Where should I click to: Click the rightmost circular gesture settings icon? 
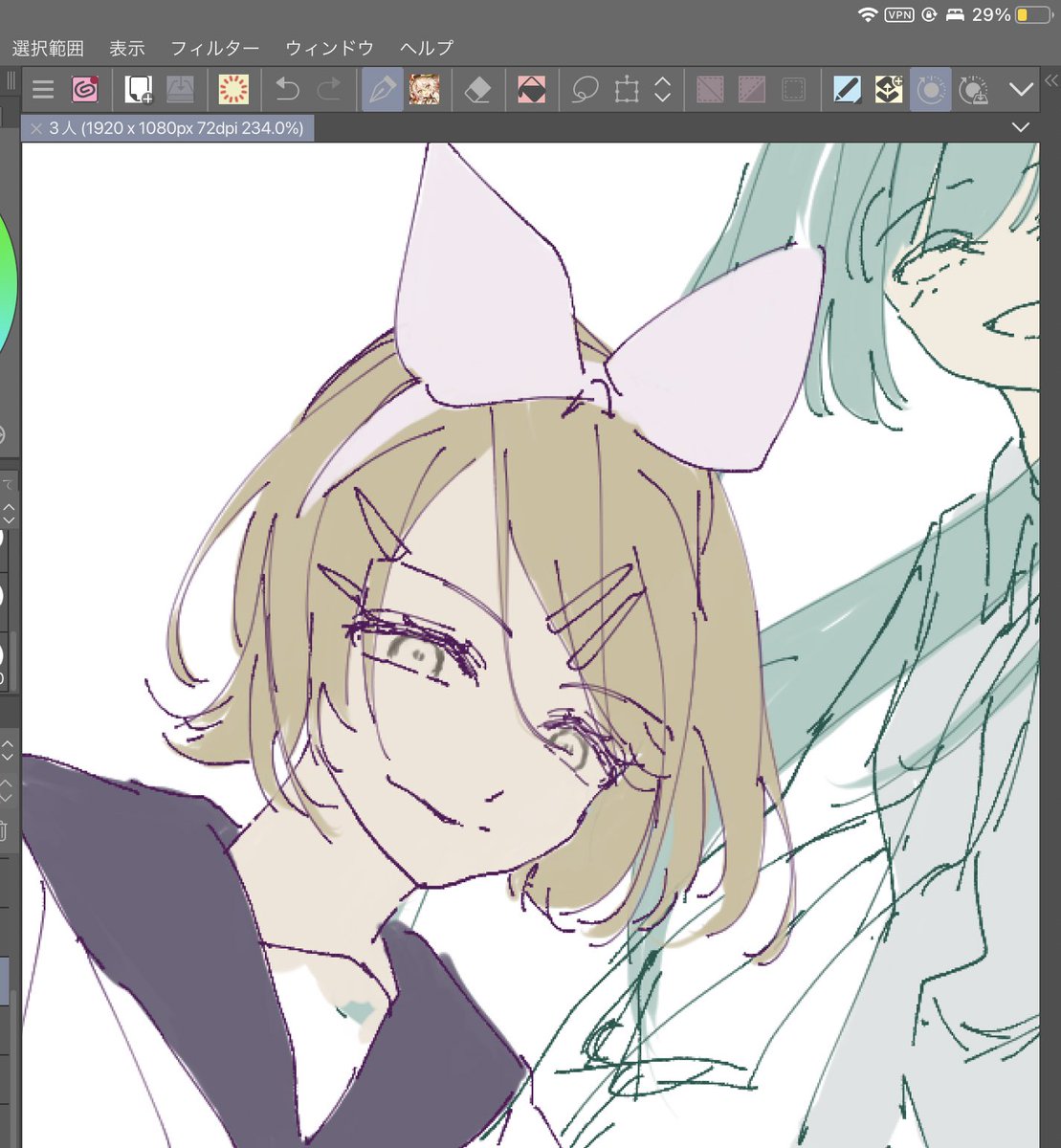click(x=973, y=90)
